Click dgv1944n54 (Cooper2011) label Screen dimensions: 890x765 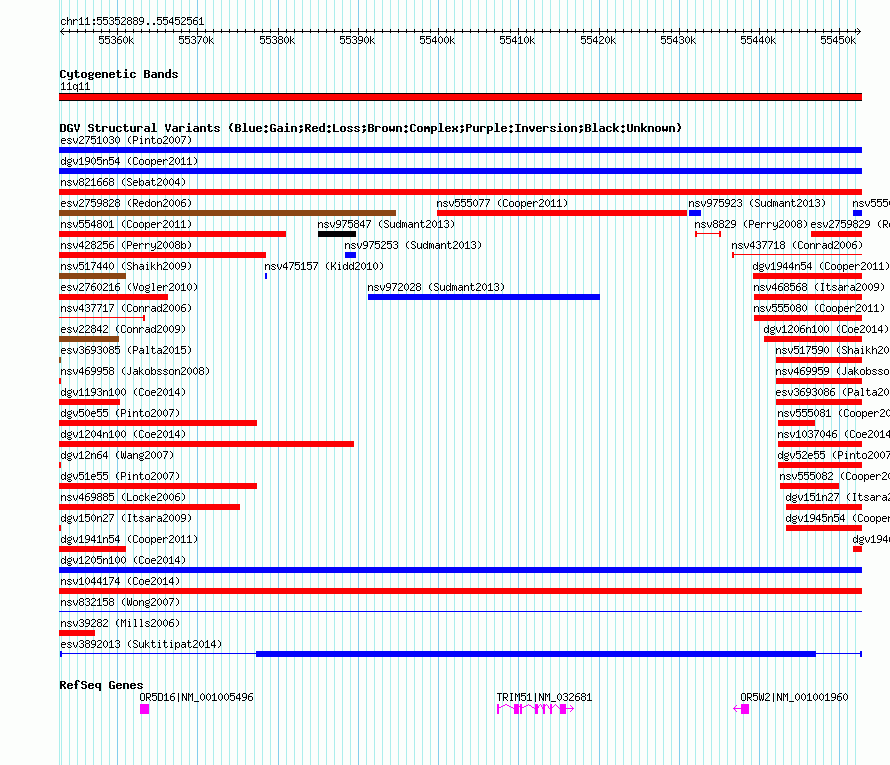[821, 266]
